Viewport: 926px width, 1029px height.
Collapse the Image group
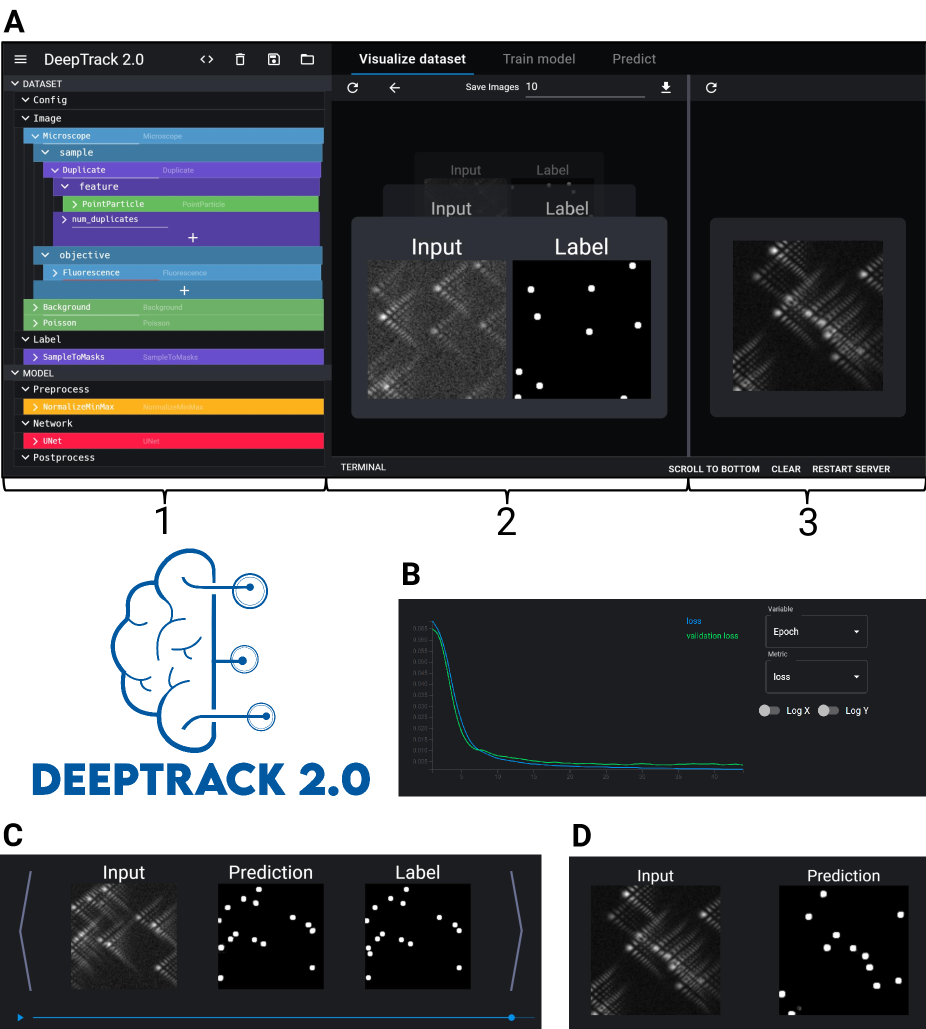tap(26, 118)
